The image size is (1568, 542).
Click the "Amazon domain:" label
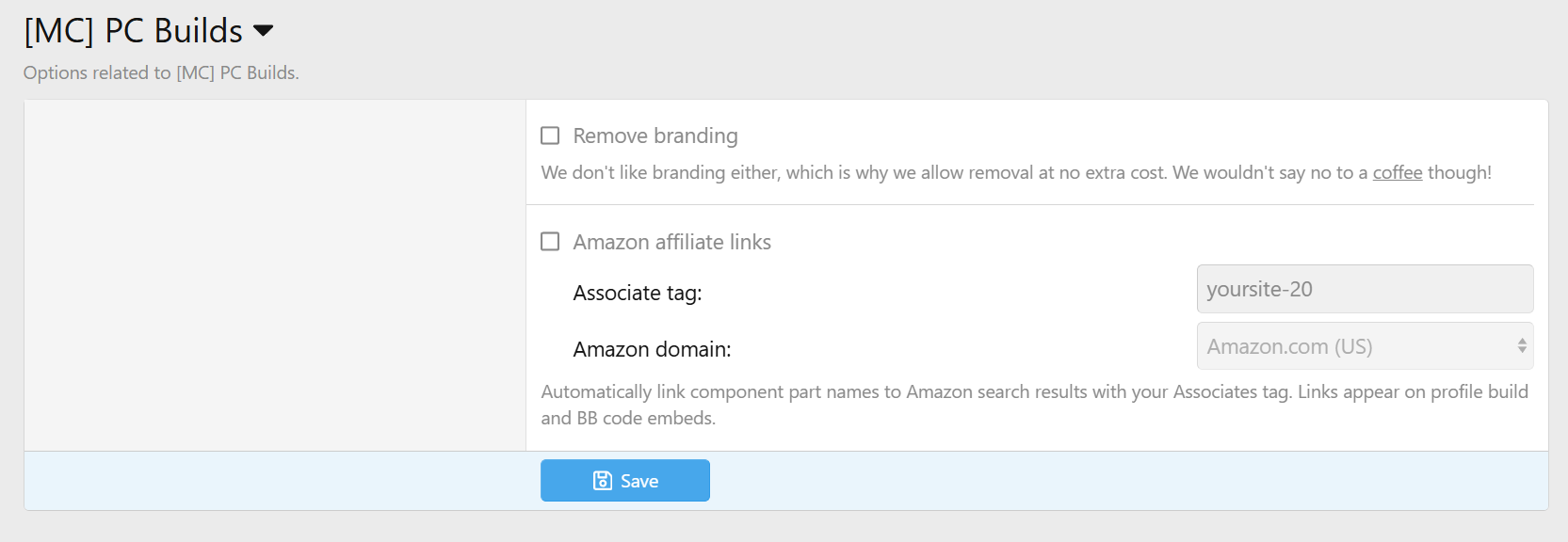coord(652,349)
